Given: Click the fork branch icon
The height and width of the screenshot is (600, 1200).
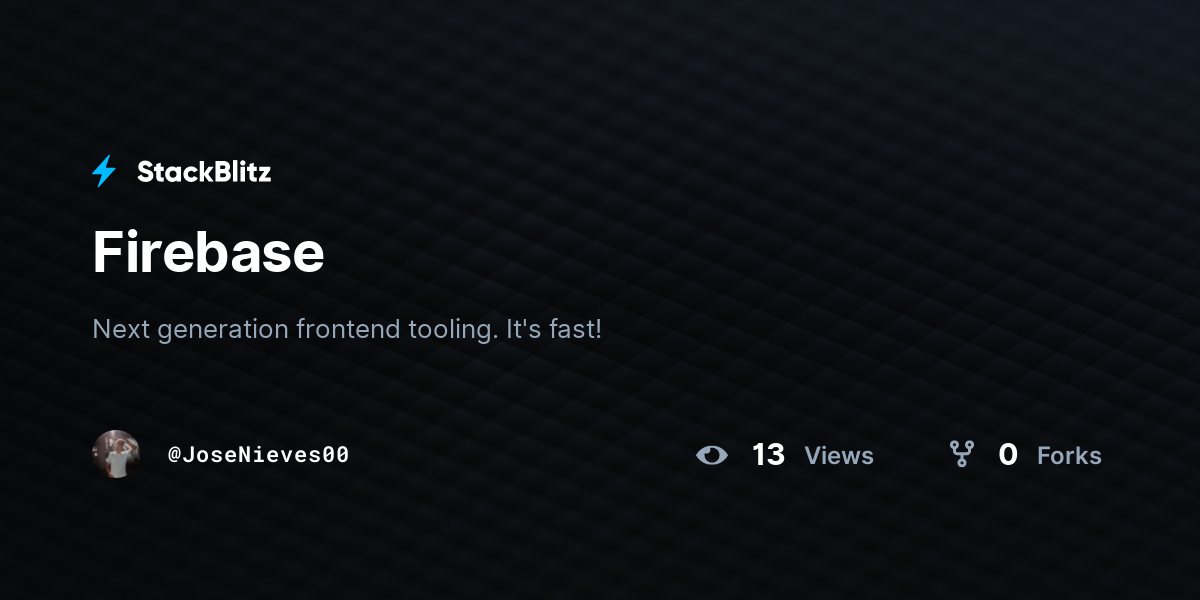Looking at the screenshot, I should [x=962, y=455].
